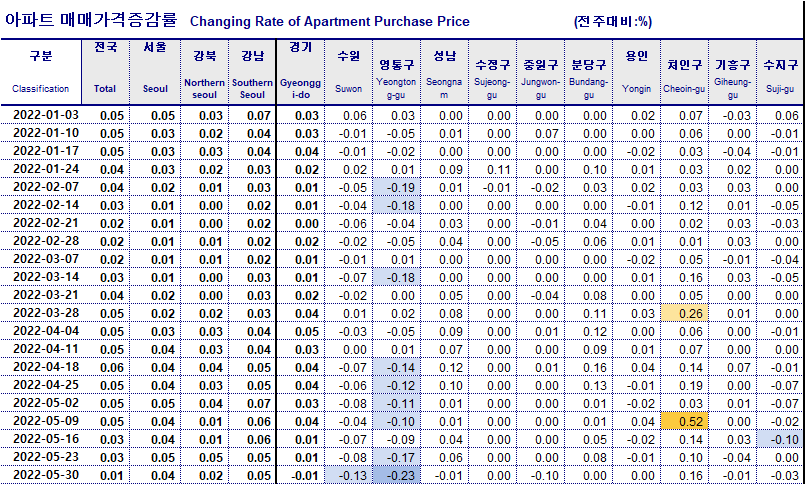Select the 2022-01-17 date cell
Screen dimensions: 805x484
[x=41, y=151]
